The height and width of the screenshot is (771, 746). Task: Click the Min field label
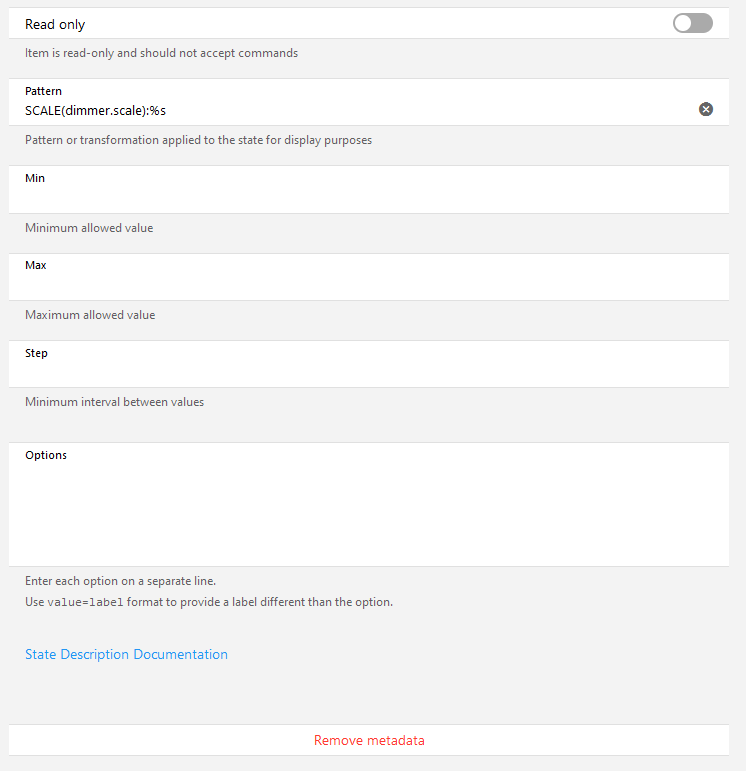pyautogui.click(x=35, y=178)
